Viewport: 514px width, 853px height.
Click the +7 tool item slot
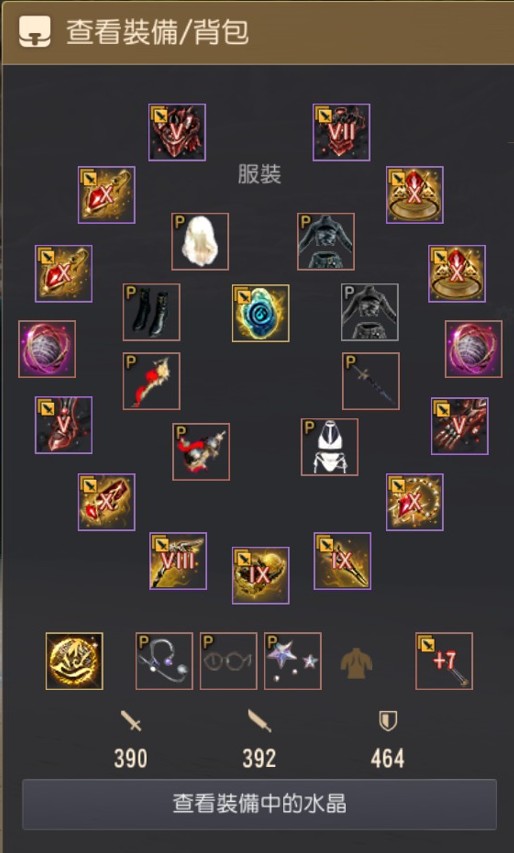pyautogui.click(x=444, y=661)
